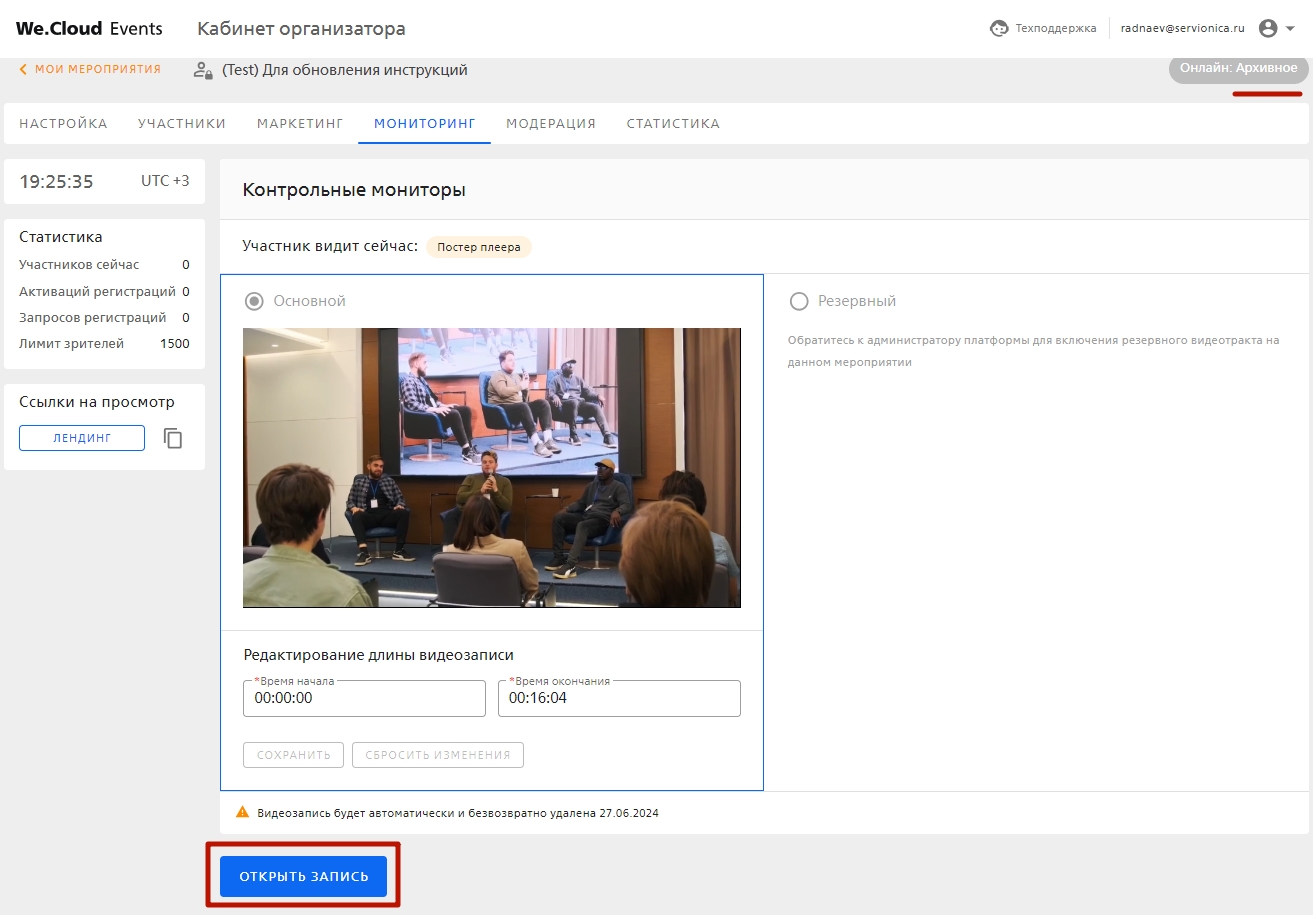Click the Лендинг button
This screenshot has width=1313, height=915.
[x=82, y=438]
